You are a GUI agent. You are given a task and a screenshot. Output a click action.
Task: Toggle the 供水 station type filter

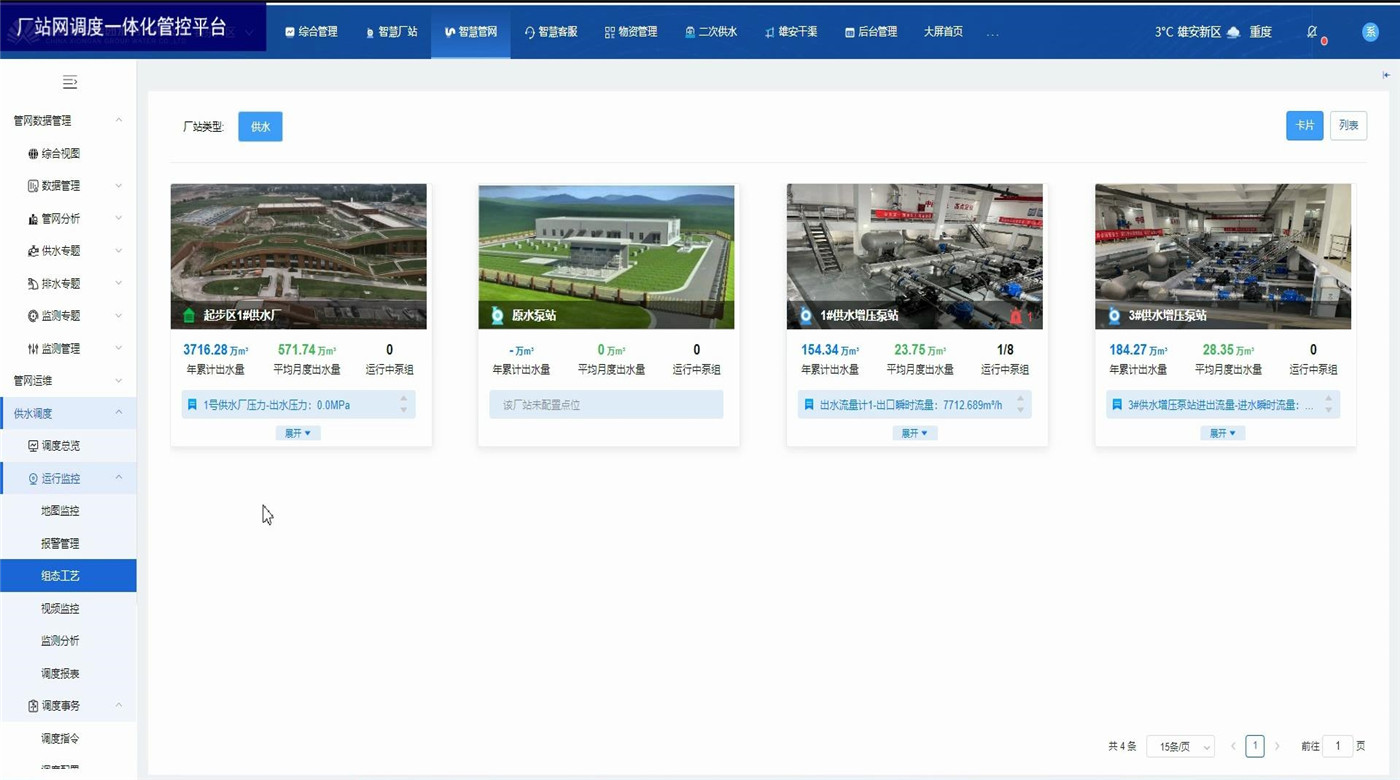(260, 127)
